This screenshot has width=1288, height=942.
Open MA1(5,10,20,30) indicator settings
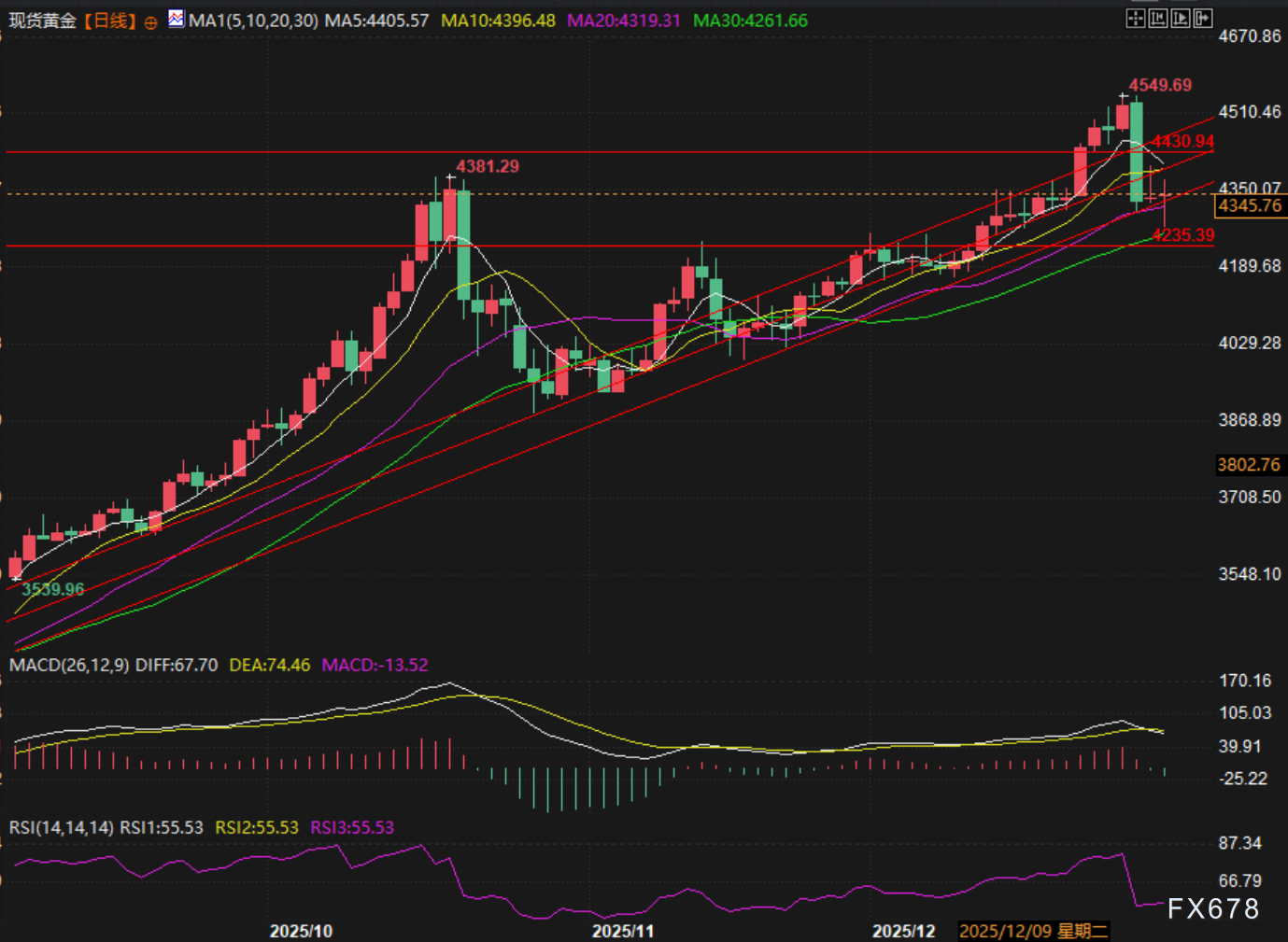pyautogui.click(x=253, y=21)
